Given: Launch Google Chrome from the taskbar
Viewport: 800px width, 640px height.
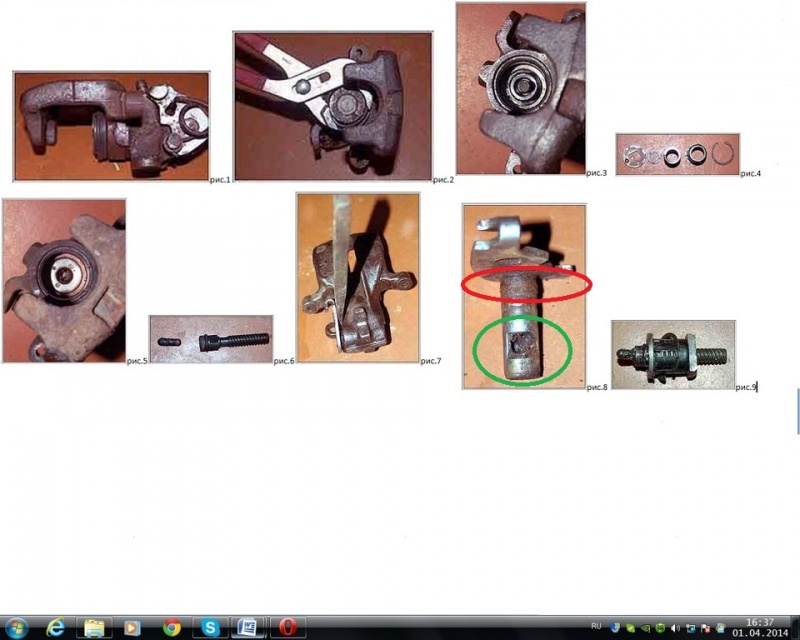Looking at the screenshot, I should (171, 627).
